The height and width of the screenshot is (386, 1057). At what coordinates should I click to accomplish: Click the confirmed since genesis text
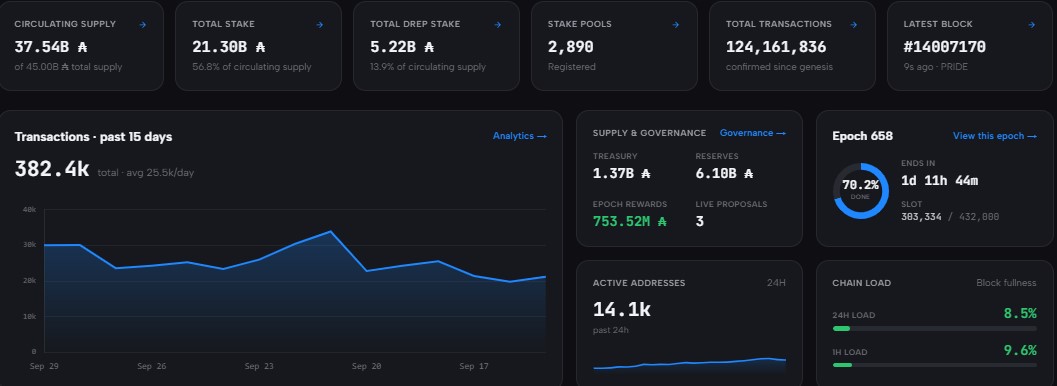tap(779, 67)
